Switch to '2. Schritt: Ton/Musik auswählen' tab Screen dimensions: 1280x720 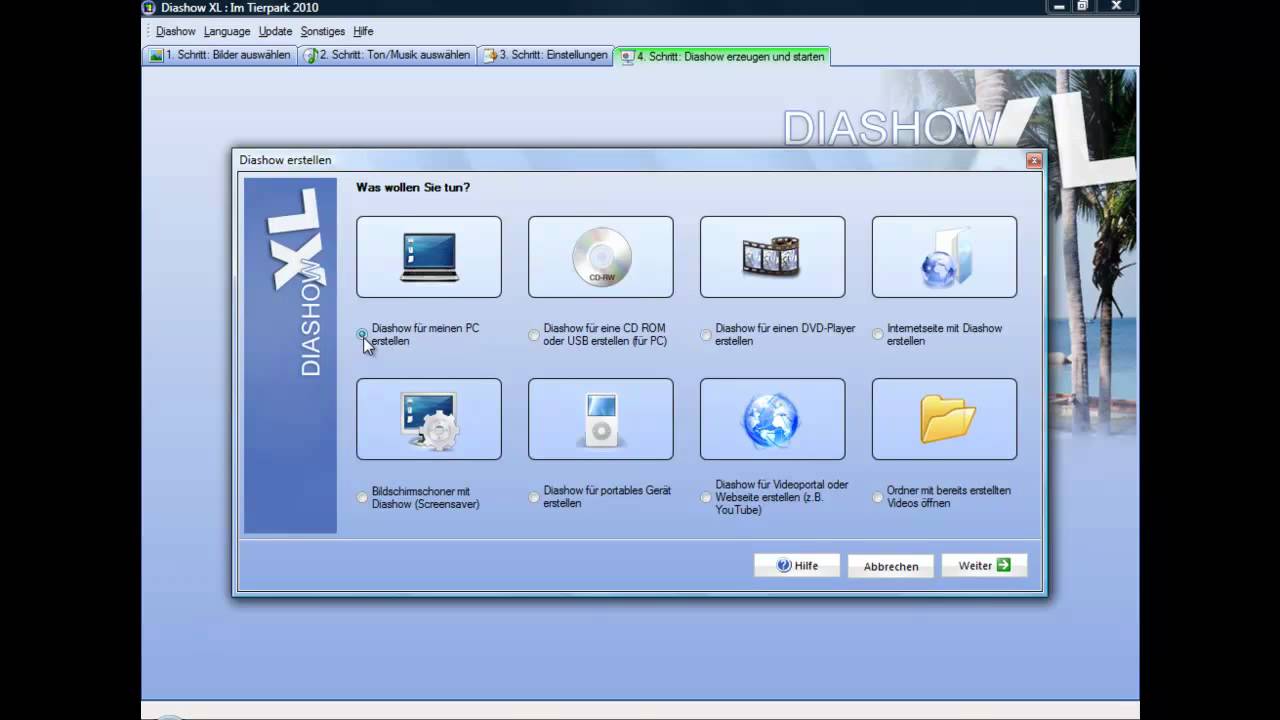pos(386,56)
